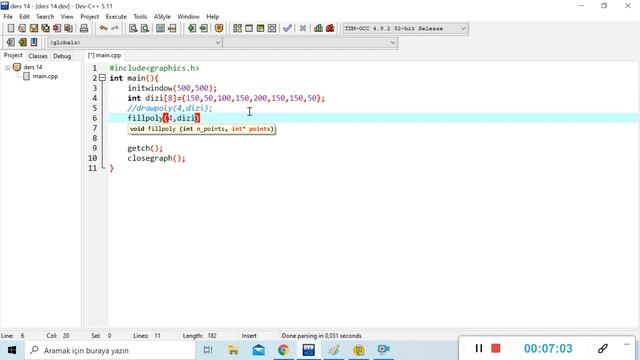Open the Help menu

point(213,17)
